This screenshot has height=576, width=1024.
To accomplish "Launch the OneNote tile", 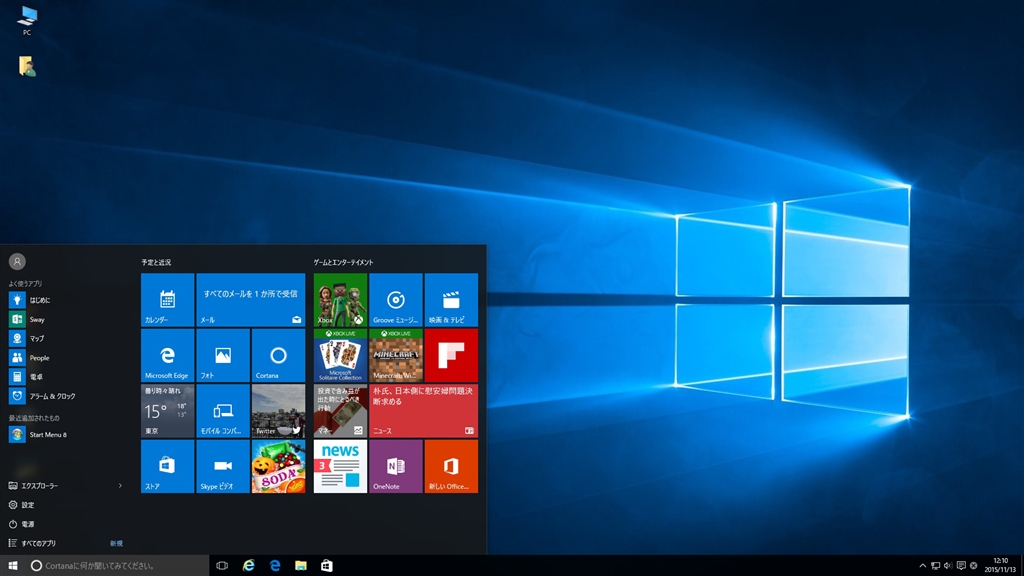I will [395, 466].
